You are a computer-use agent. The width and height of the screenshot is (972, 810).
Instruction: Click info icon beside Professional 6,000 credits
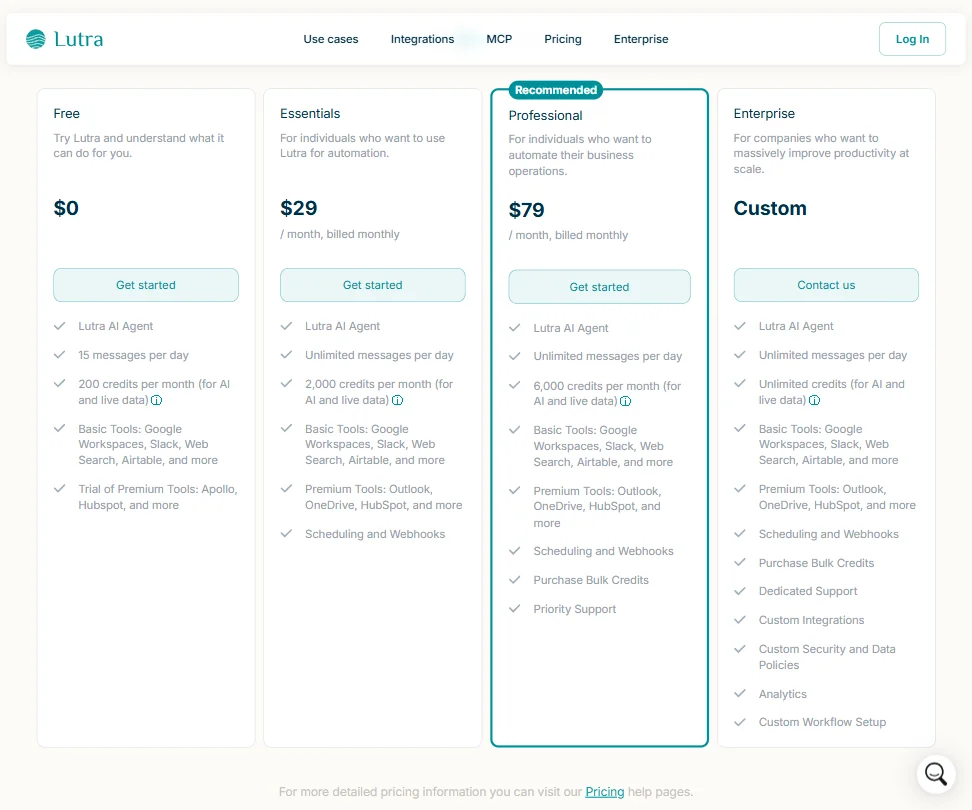coord(625,402)
